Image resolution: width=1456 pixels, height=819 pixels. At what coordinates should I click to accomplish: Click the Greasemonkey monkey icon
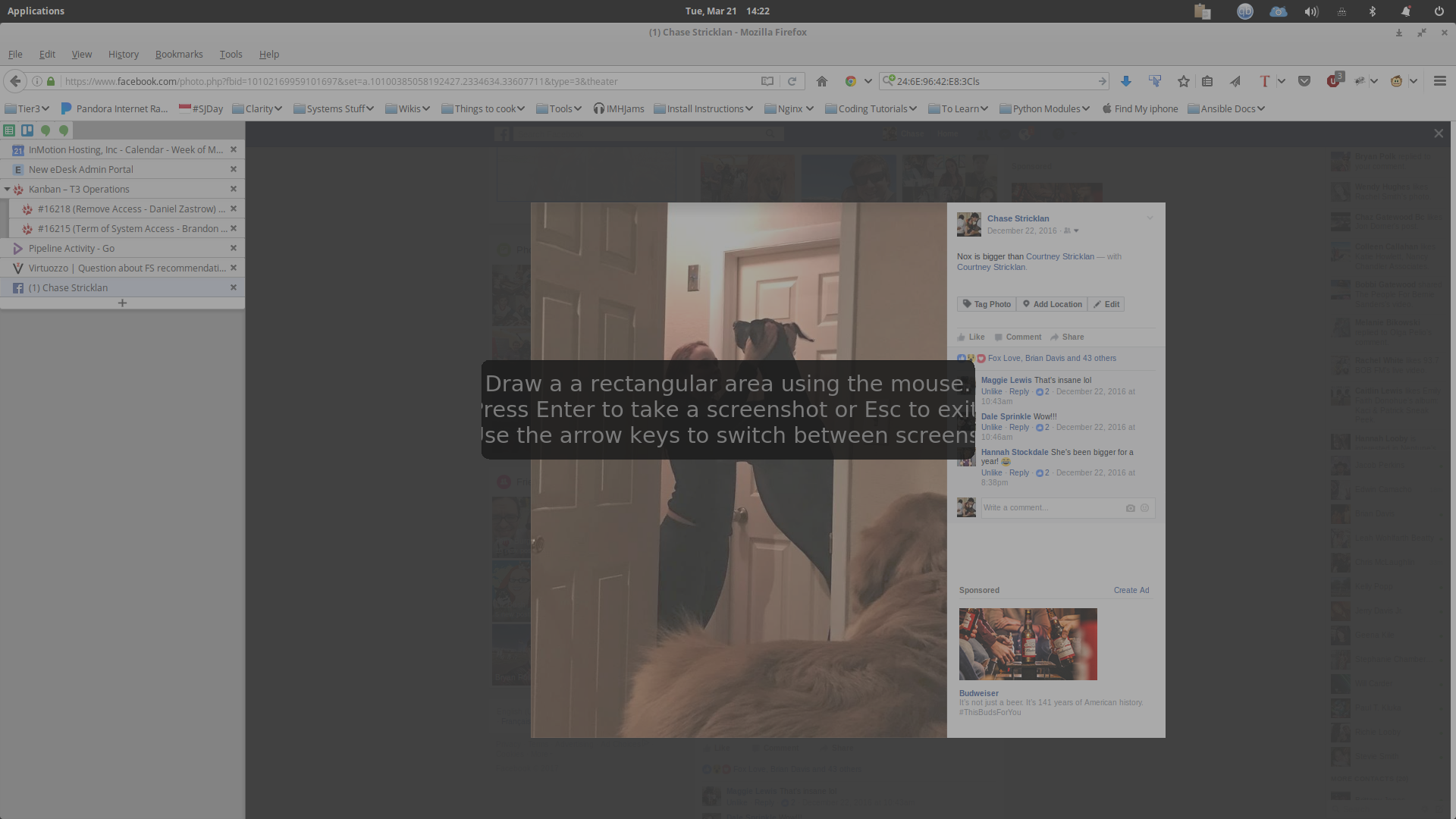[1396, 81]
